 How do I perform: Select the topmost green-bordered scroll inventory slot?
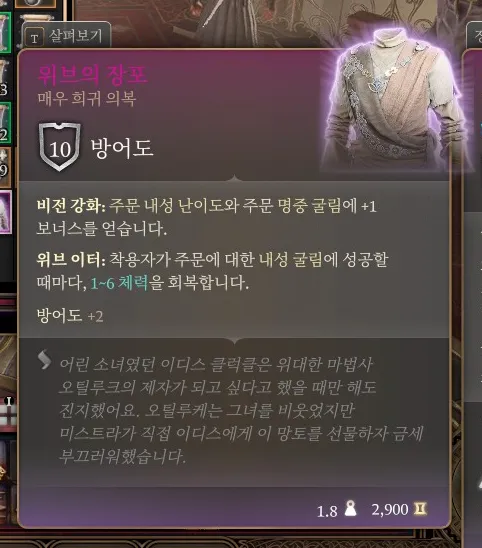[5, 32]
